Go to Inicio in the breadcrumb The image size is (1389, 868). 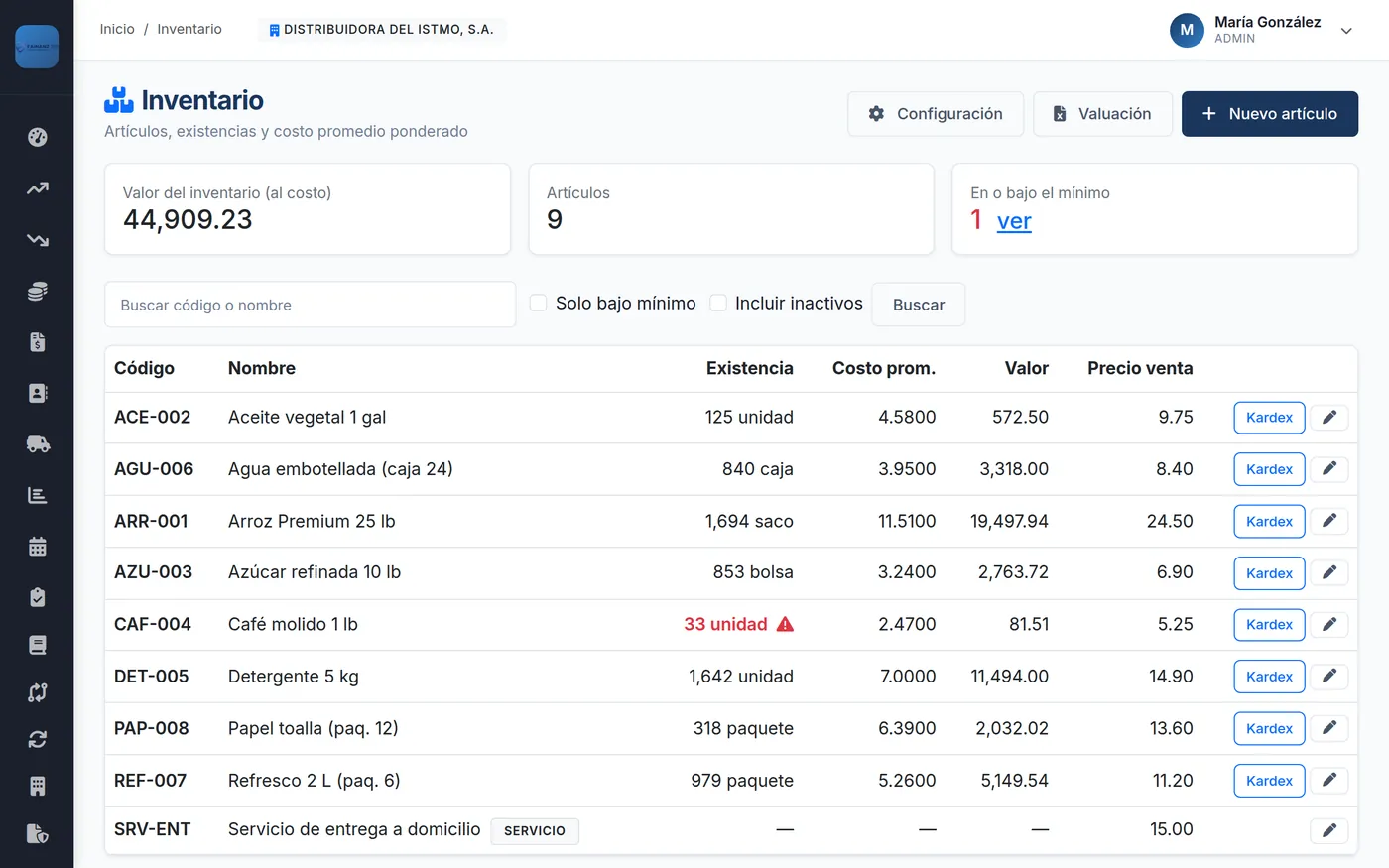(117, 29)
